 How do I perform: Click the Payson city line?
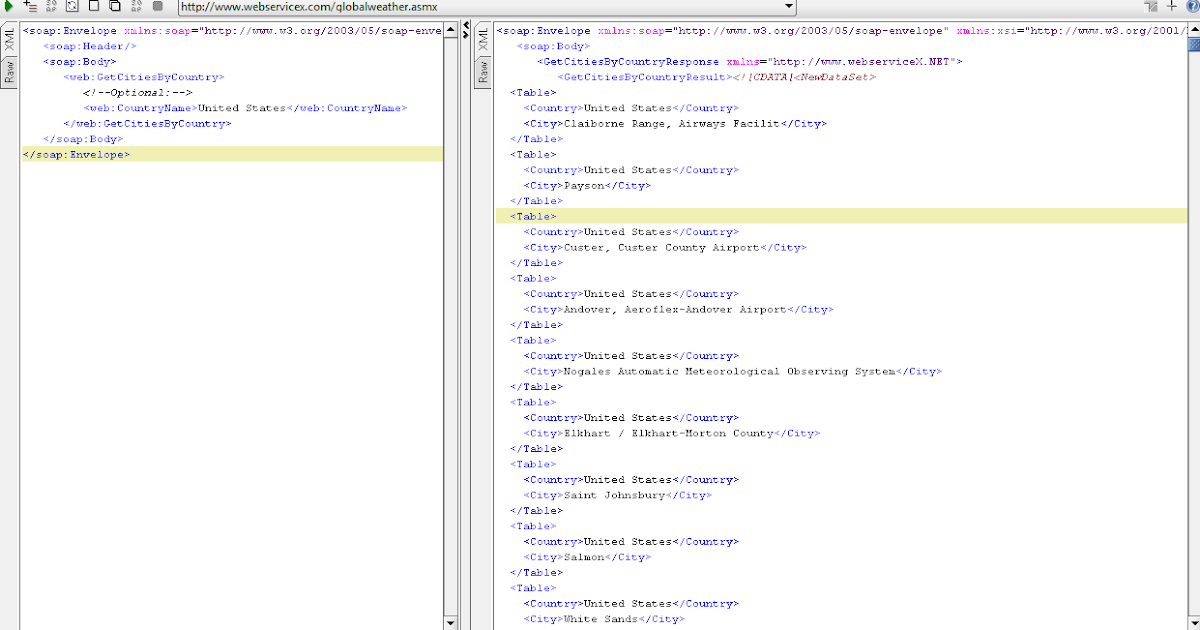coord(587,186)
